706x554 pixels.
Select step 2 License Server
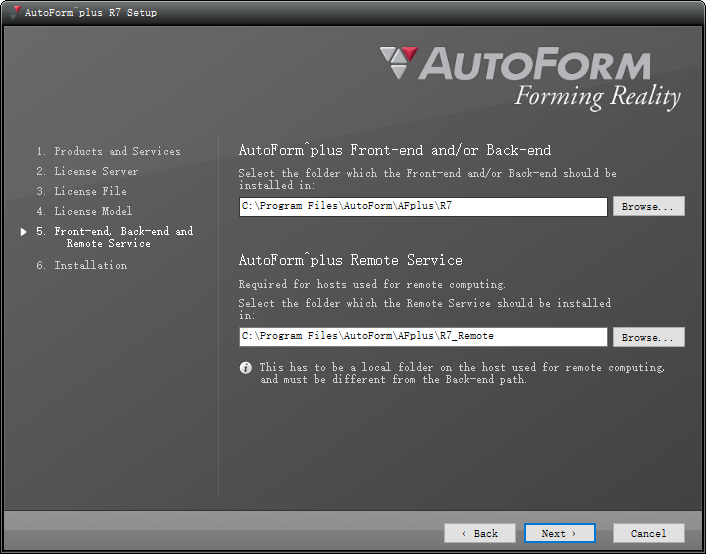point(87,171)
